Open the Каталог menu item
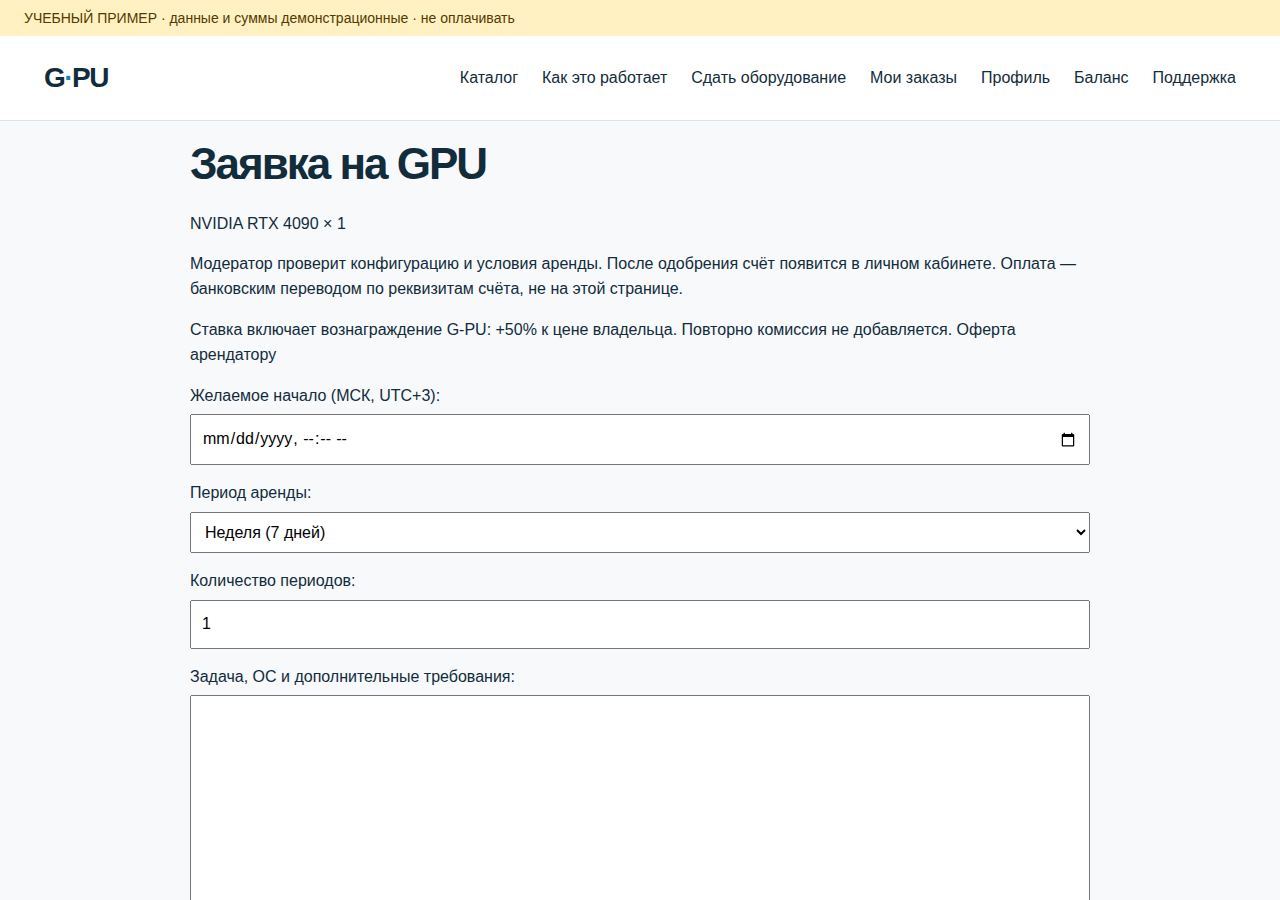This screenshot has width=1280, height=900. tap(489, 78)
